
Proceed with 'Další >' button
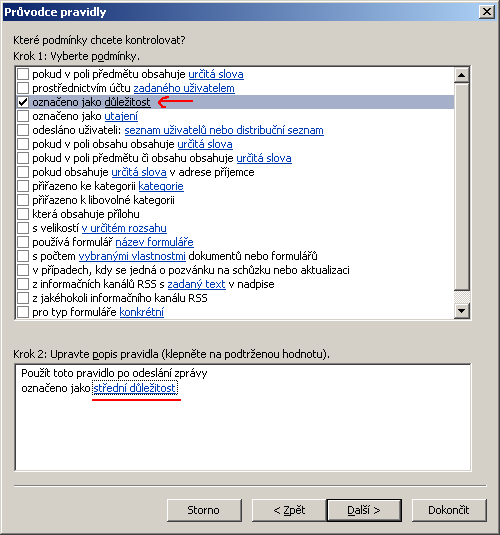click(x=364, y=510)
